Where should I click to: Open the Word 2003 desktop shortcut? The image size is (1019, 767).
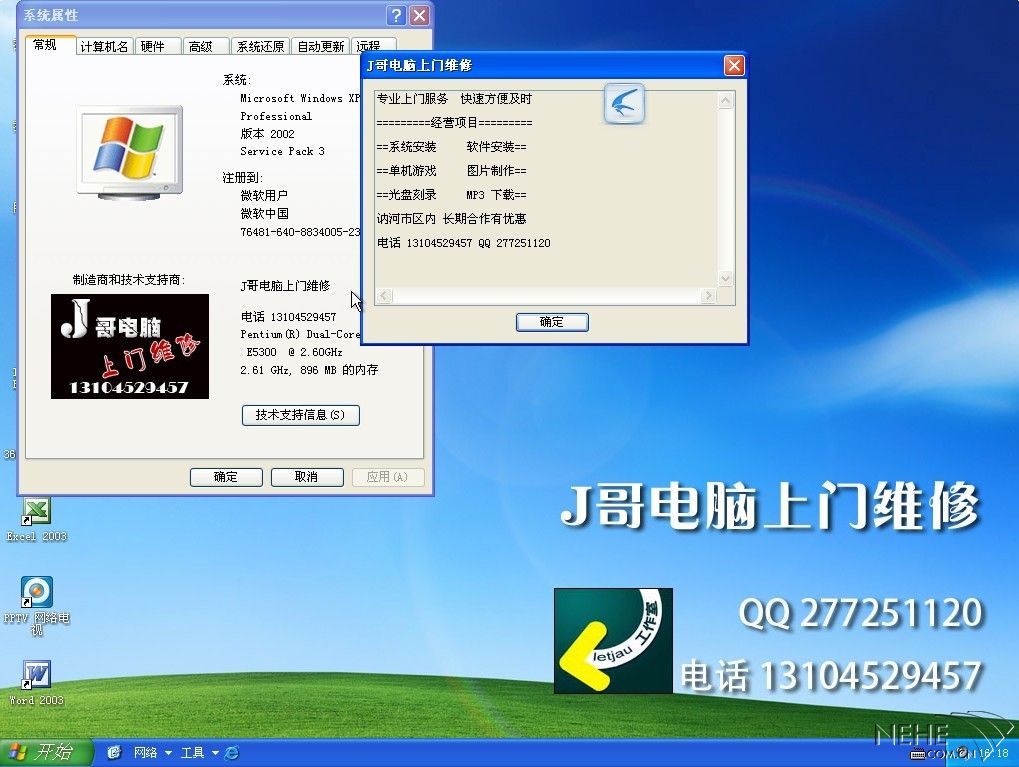click(x=36, y=682)
